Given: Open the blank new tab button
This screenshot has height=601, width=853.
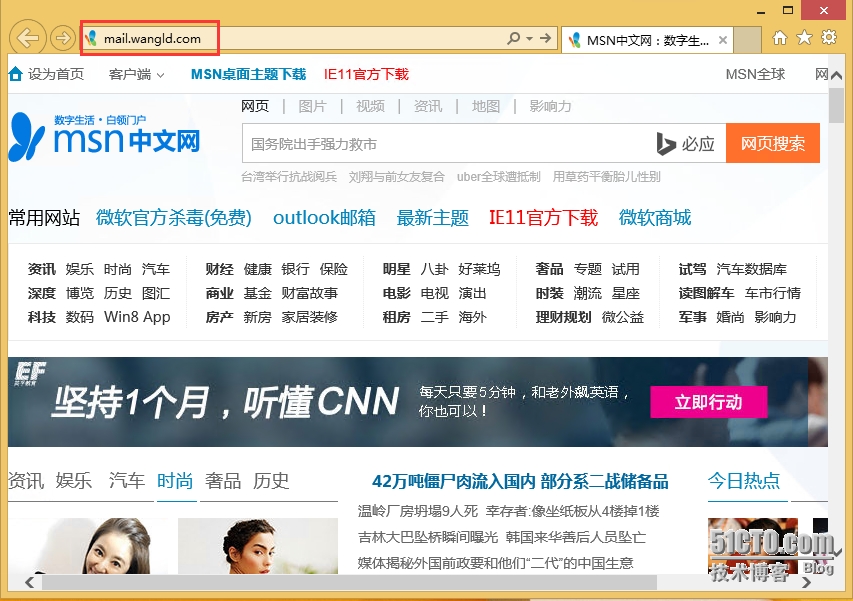Looking at the screenshot, I should [x=747, y=40].
